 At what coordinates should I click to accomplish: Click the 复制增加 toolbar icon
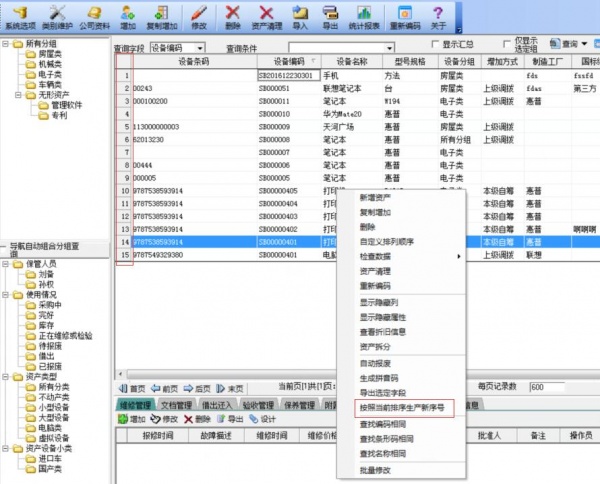[163, 17]
